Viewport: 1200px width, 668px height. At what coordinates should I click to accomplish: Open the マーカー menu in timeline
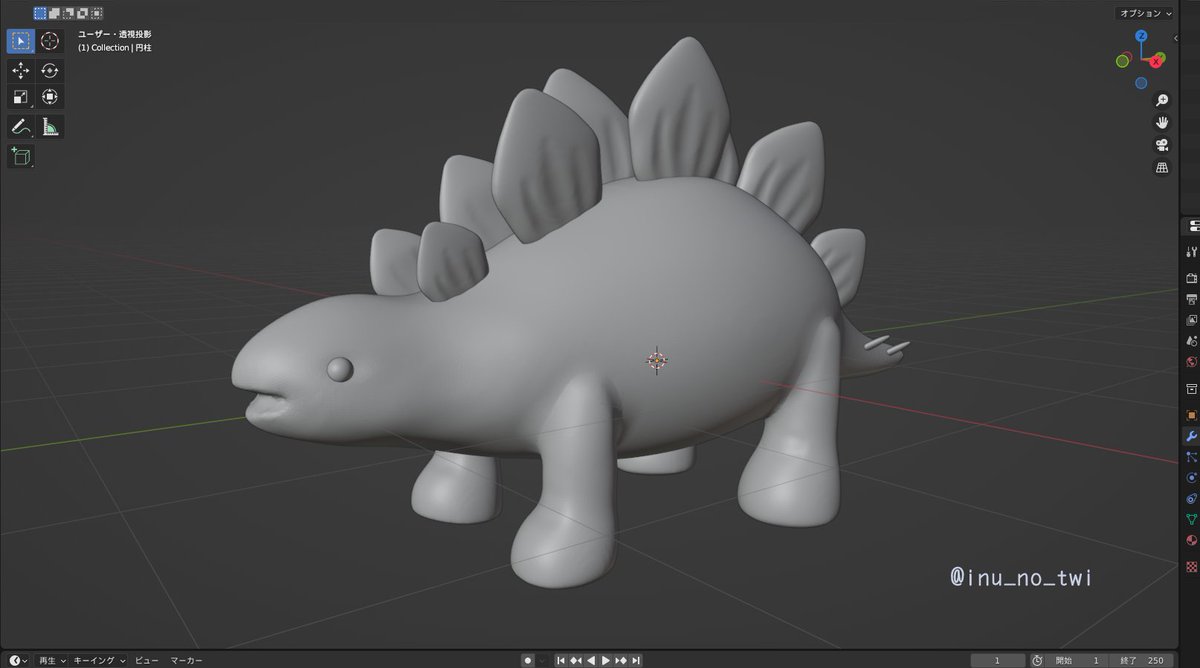click(x=186, y=660)
